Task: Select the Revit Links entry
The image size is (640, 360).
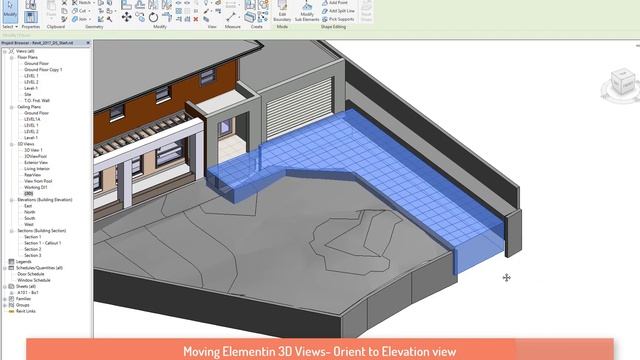Action: (x=25, y=311)
